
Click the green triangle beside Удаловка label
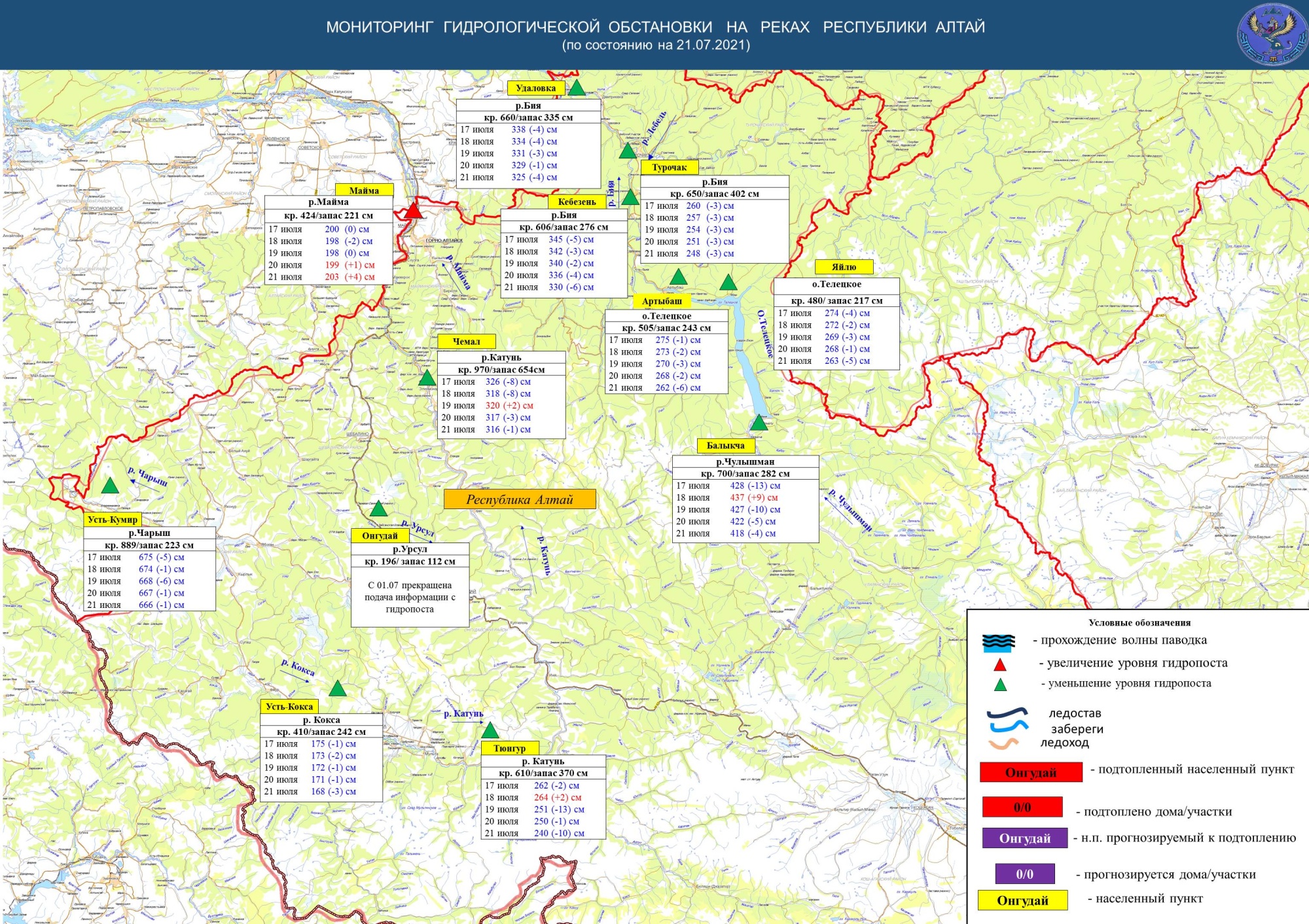tap(576, 88)
